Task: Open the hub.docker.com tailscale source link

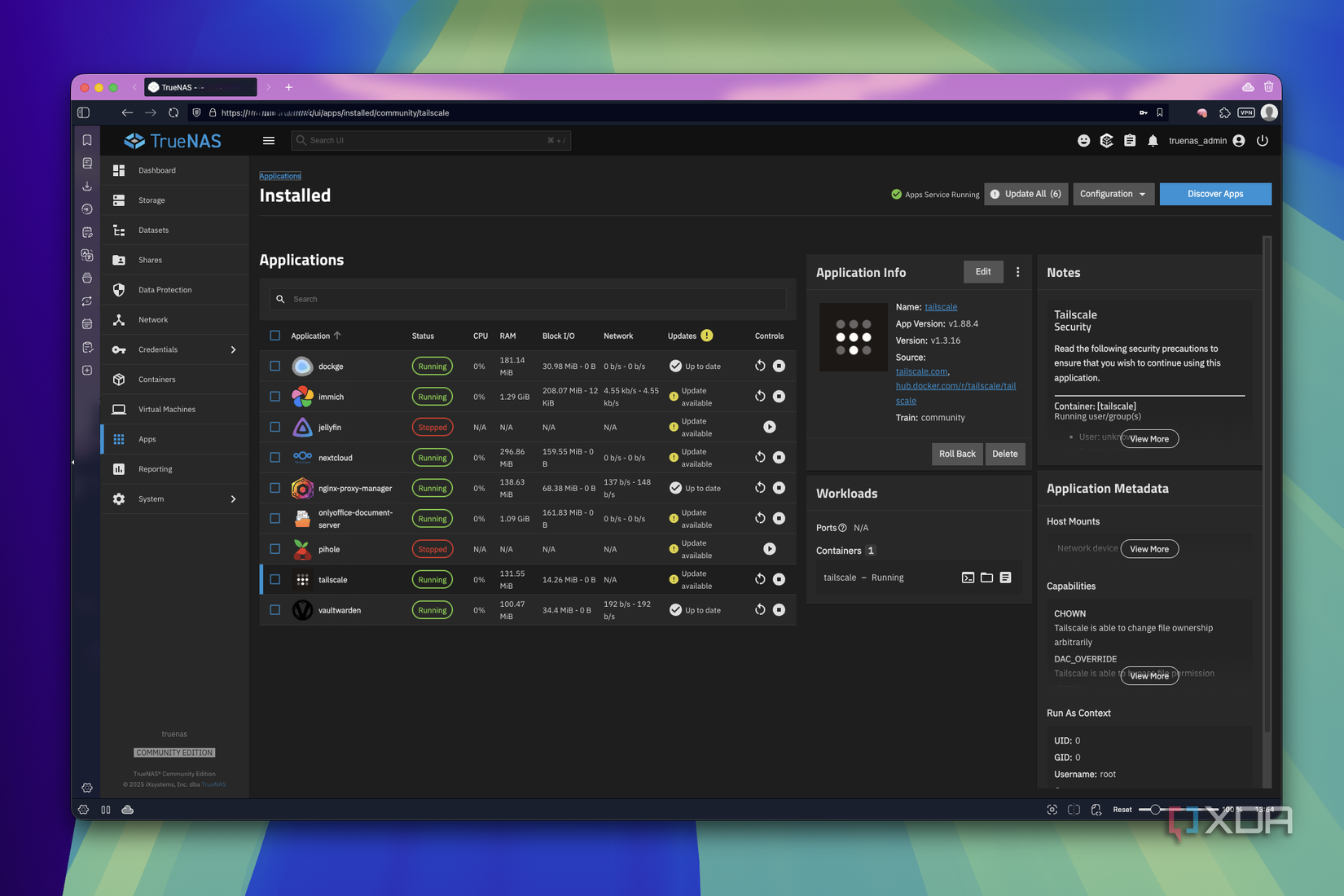Action: click(x=955, y=385)
